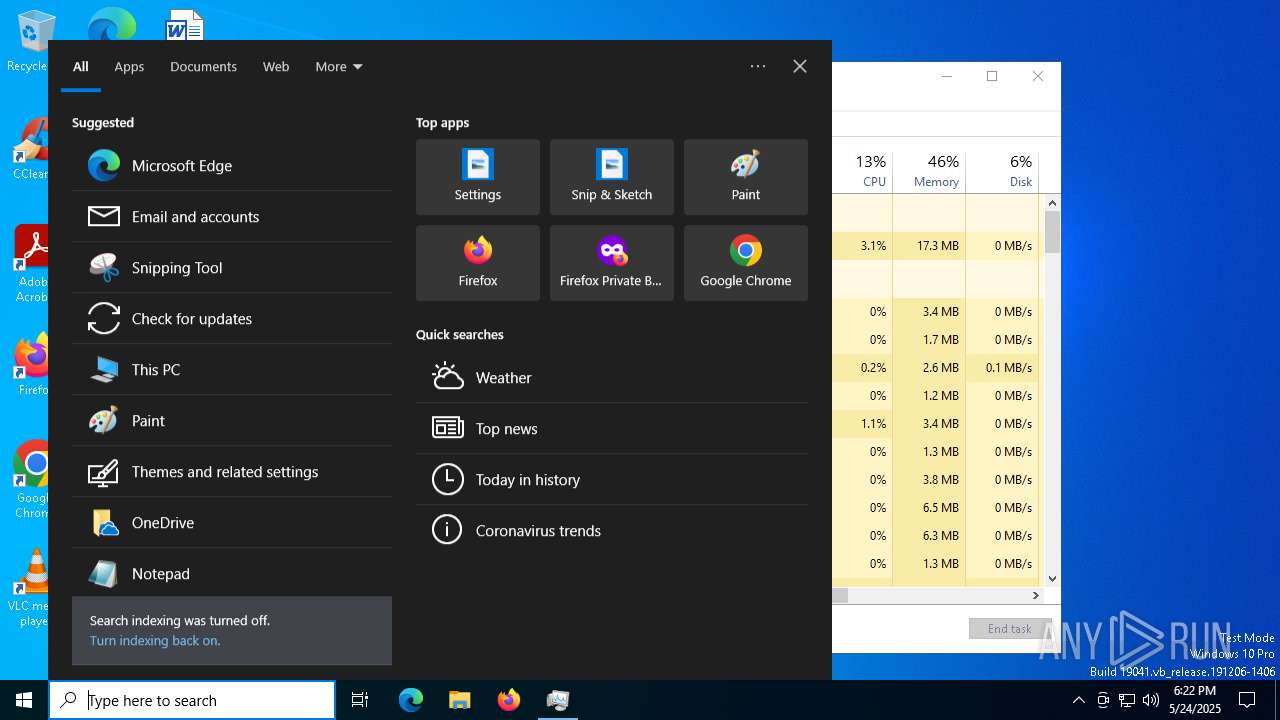
Task: Open Notepad from suggested list
Action: pos(232,574)
